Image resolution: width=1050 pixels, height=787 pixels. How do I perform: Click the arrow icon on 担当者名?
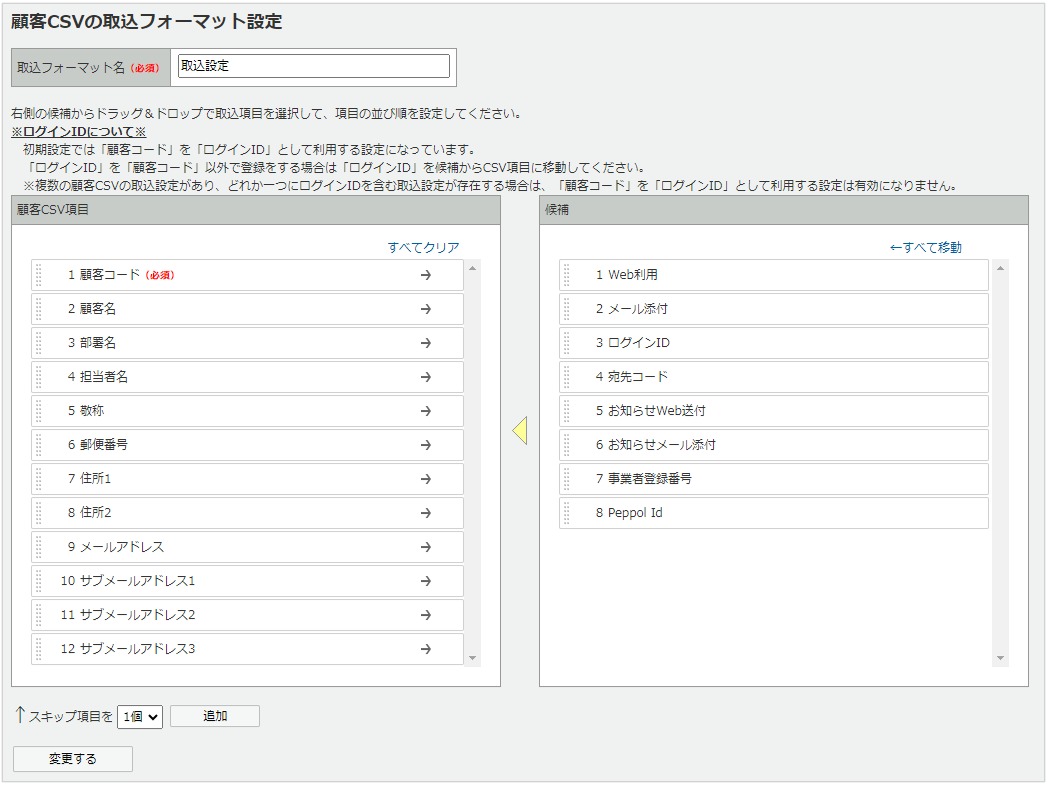pos(428,377)
